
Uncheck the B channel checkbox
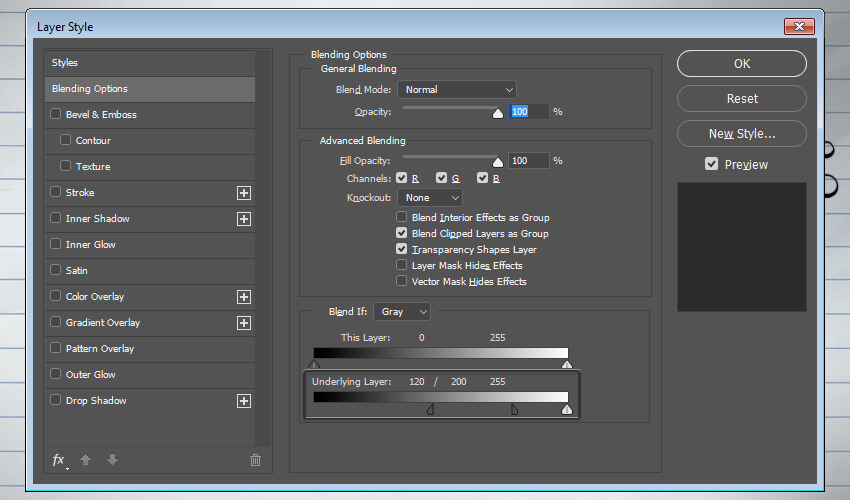point(482,178)
